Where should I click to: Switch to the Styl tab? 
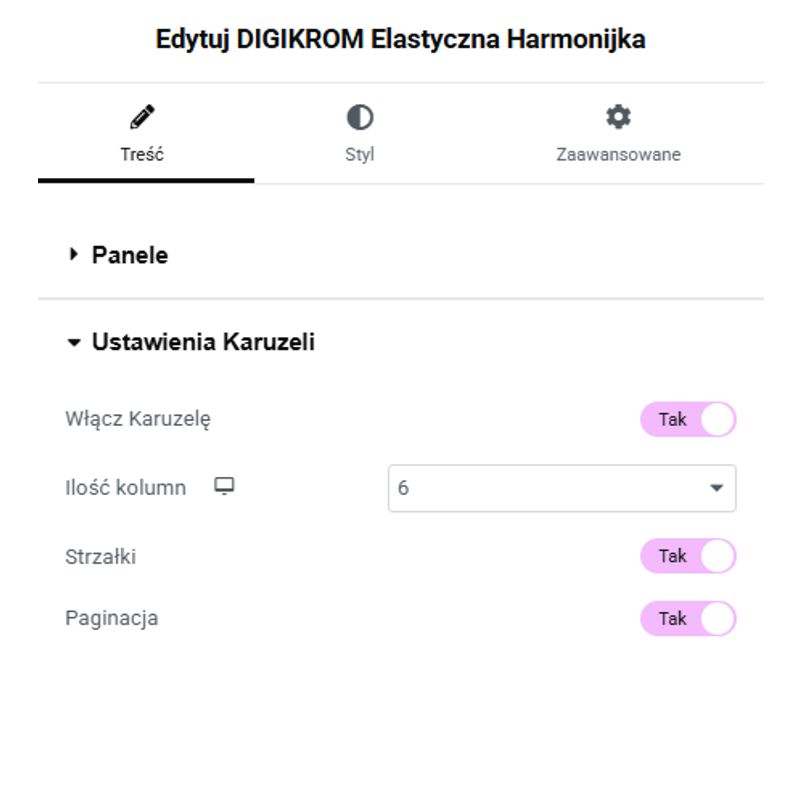(360, 155)
